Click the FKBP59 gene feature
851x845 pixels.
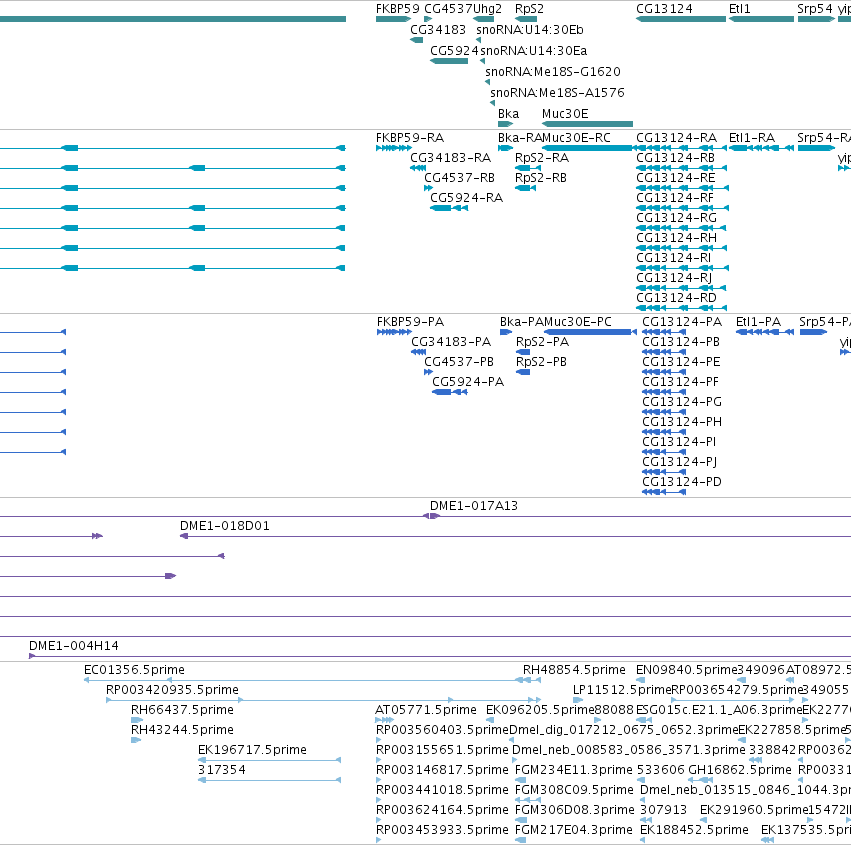[393, 19]
